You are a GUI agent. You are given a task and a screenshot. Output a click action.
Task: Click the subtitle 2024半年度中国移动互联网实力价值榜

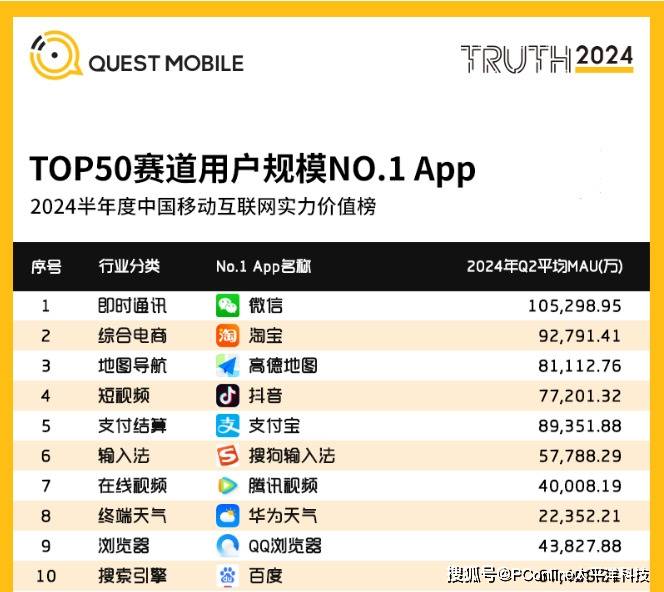tap(203, 207)
